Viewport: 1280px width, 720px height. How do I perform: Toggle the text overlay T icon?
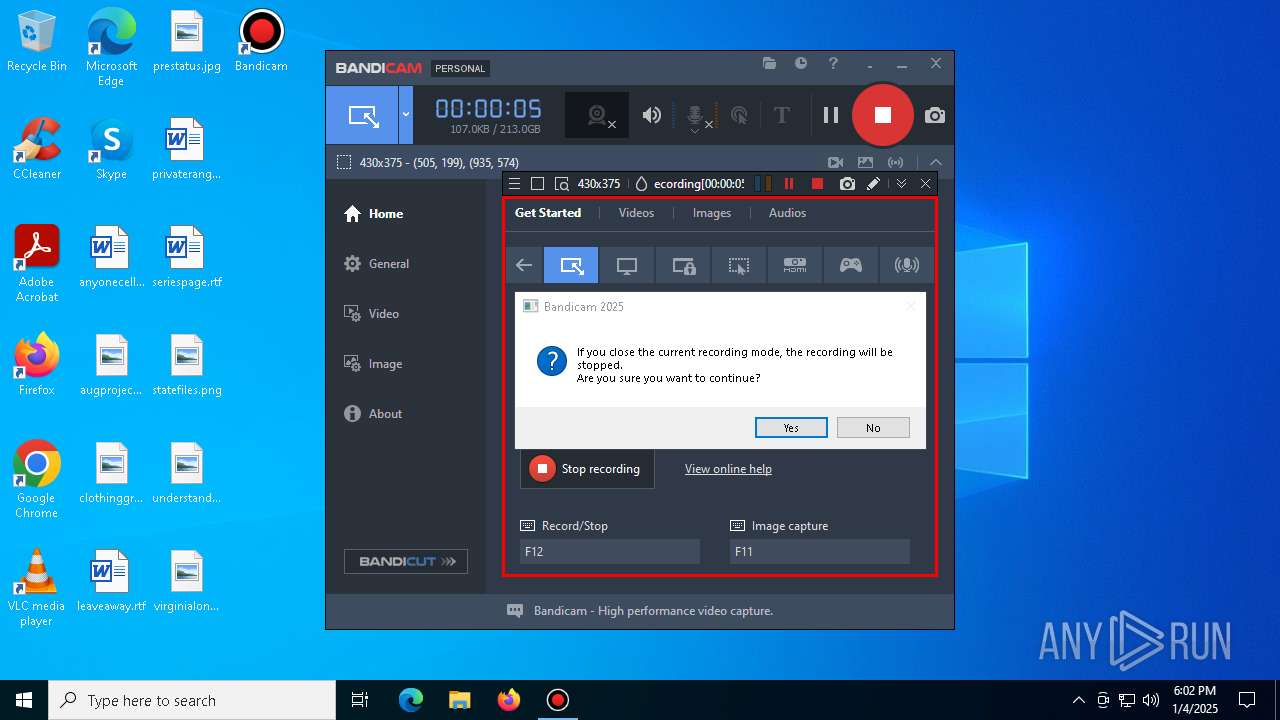(x=782, y=115)
